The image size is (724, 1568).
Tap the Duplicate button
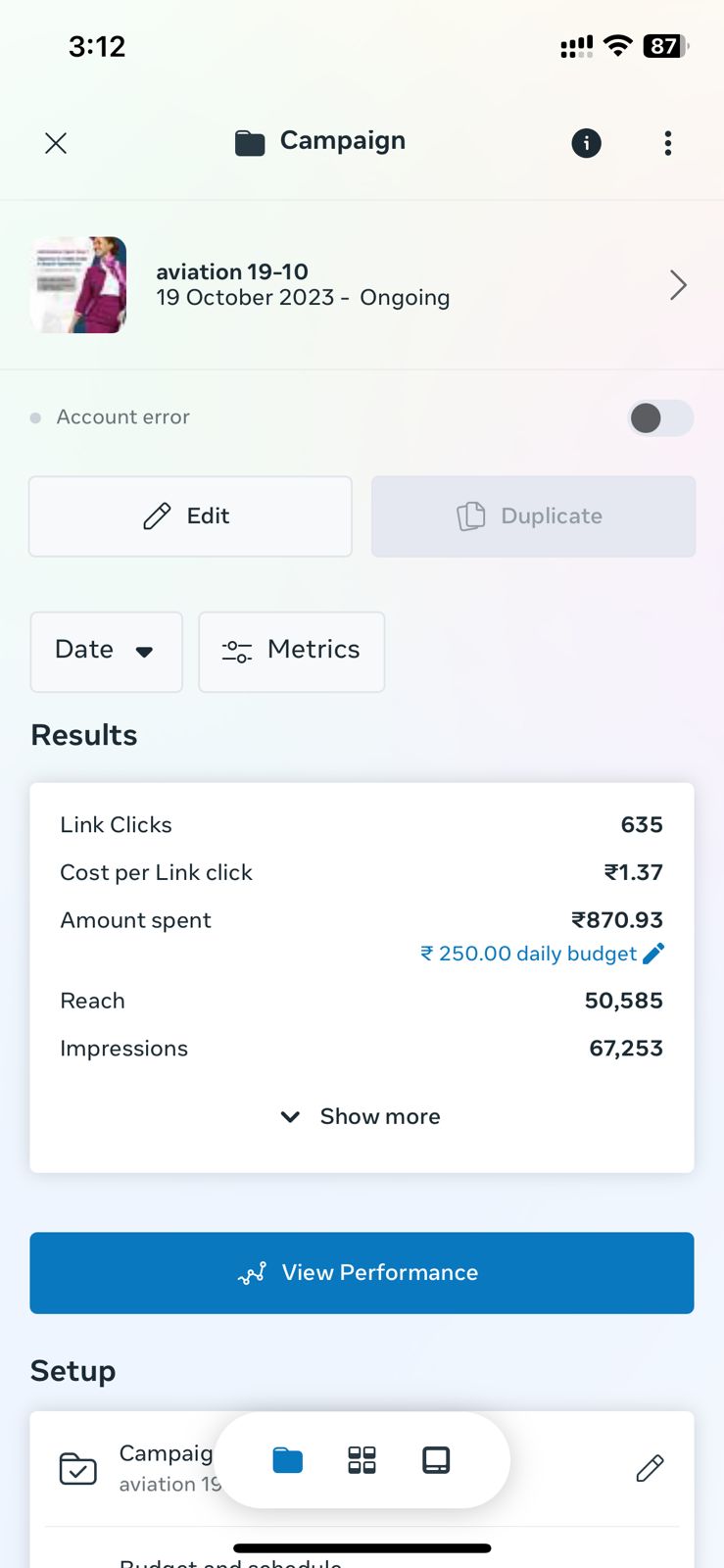coord(533,516)
